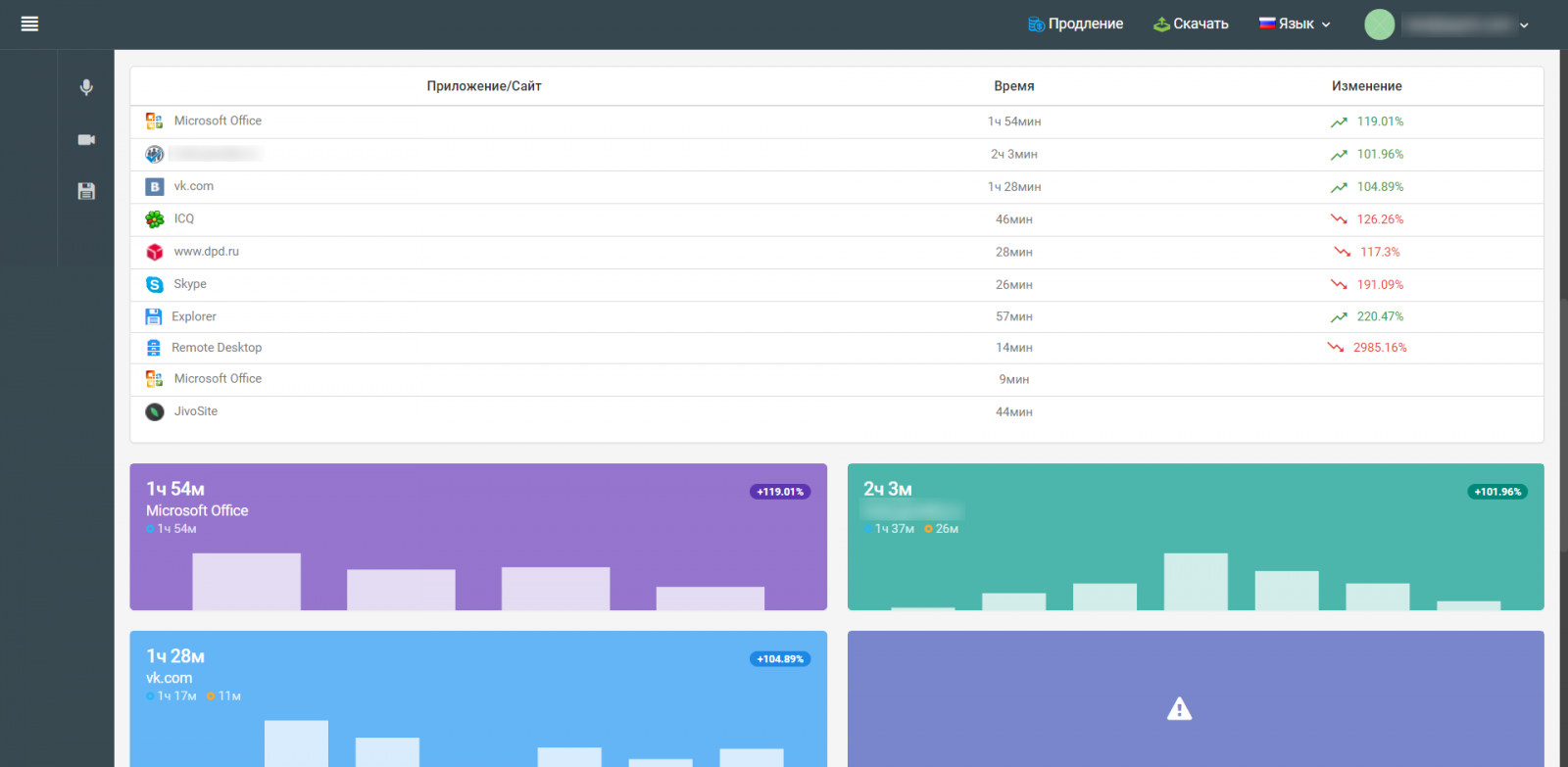Click the Microsoft Office icon in the 9мин row
Screen dimensions: 1568x767
tap(154, 378)
